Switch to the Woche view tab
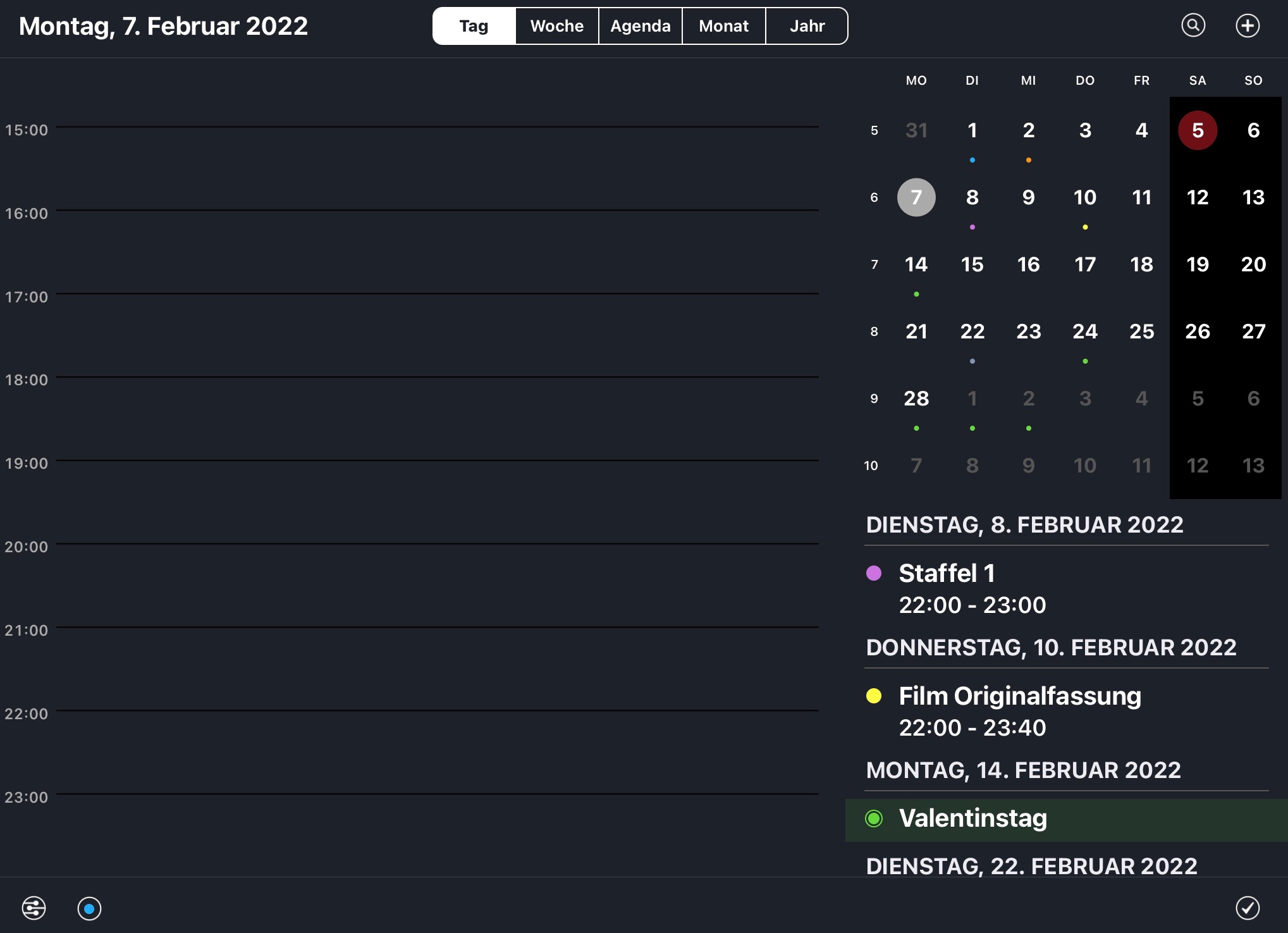Image resolution: width=1288 pixels, height=933 pixels. point(556,26)
